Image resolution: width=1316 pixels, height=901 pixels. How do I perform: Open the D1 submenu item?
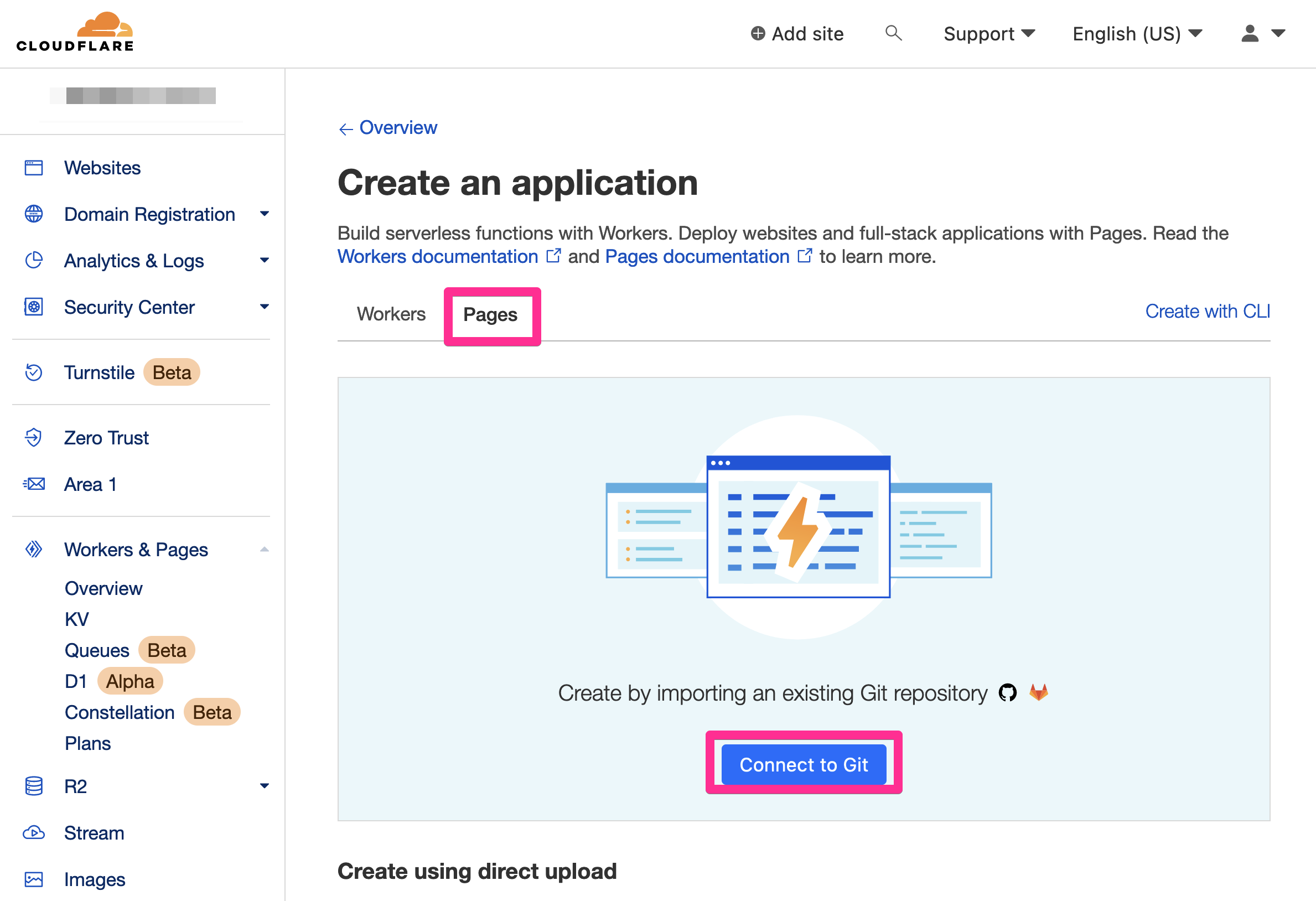[x=76, y=681]
